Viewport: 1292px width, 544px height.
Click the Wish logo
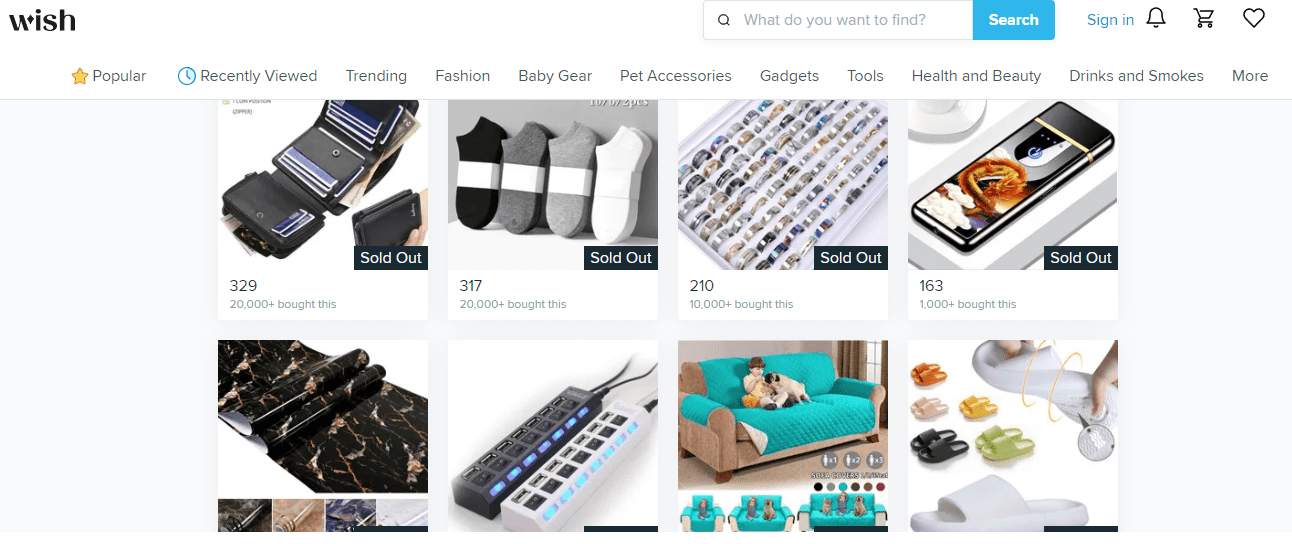pos(42,20)
